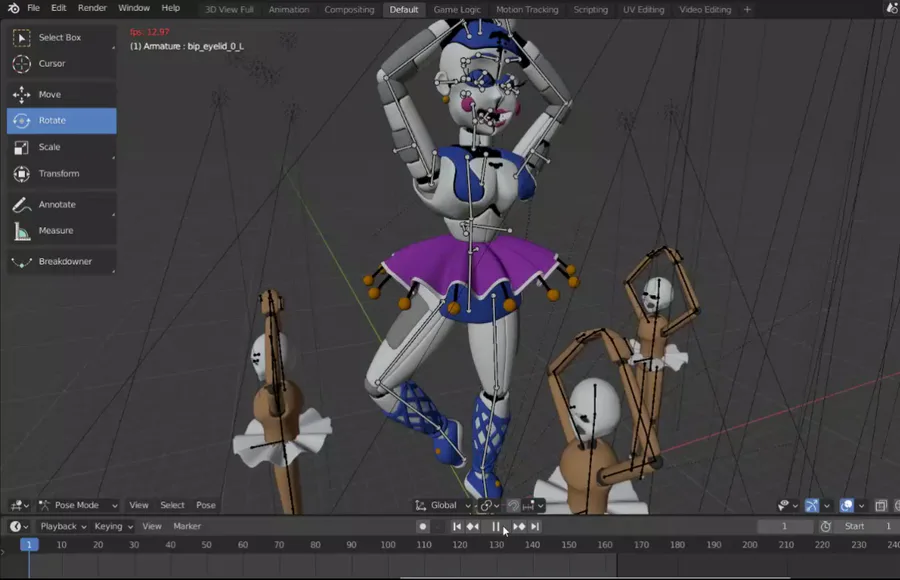Image resolution: width=900 pixels, height=580 pixels.
Task: Open the Playback dropdown in timeline
Action: point(63,527)
